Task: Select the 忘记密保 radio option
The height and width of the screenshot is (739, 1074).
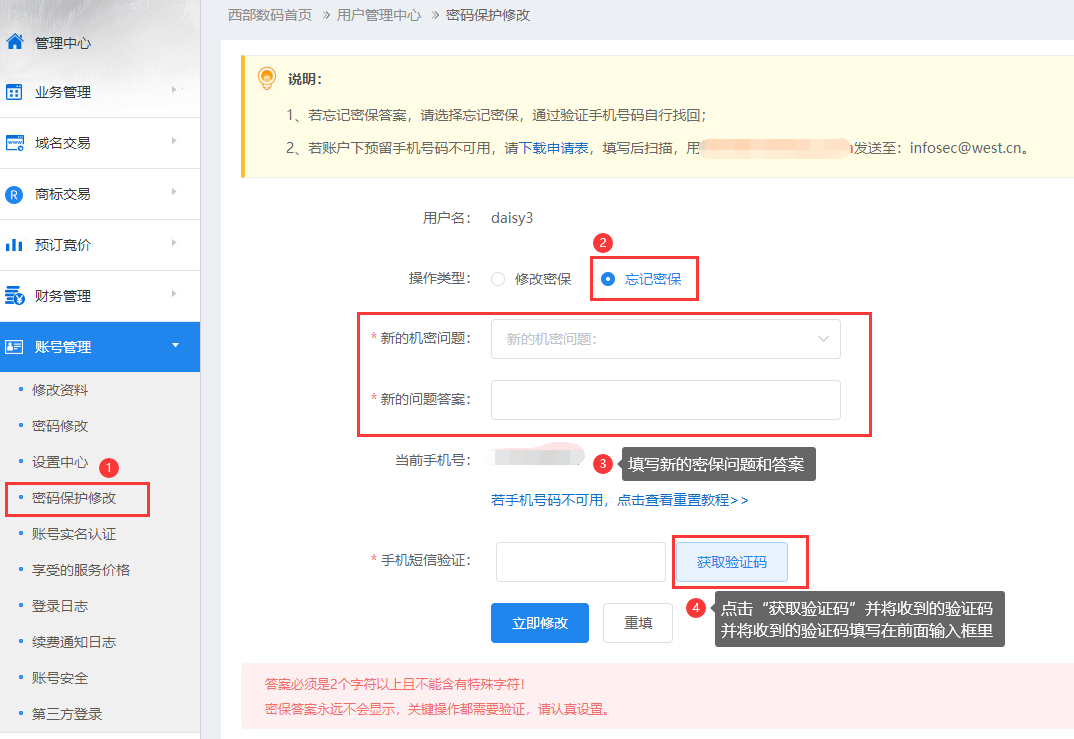Action: click(608, 279)
